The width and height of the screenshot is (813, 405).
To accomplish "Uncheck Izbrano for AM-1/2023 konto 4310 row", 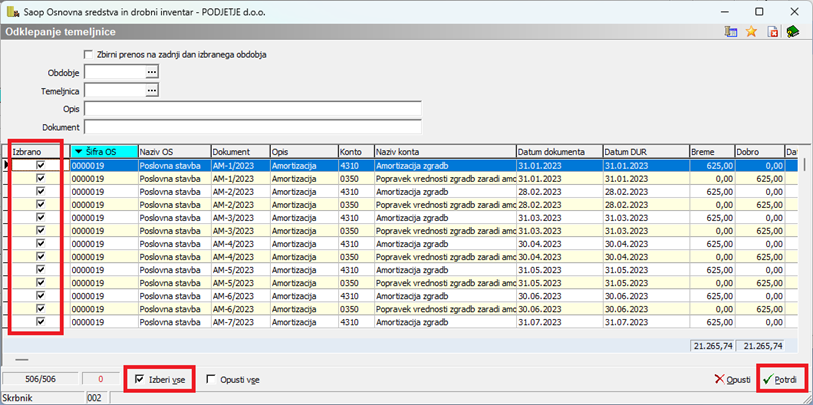I will point(40,165).
